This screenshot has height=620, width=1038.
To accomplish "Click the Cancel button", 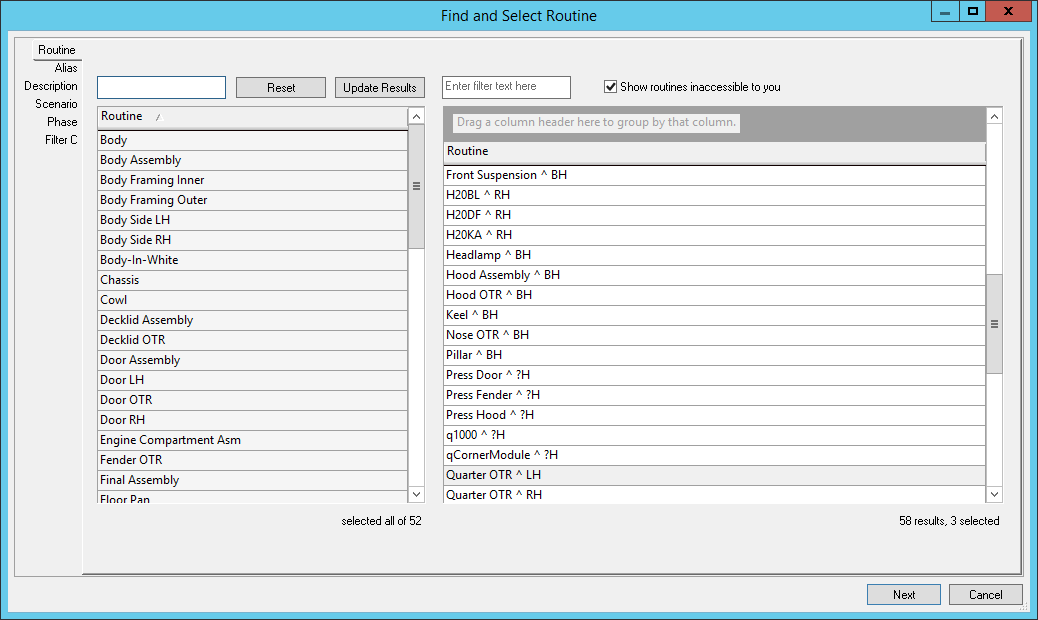I will pos(985,595).
